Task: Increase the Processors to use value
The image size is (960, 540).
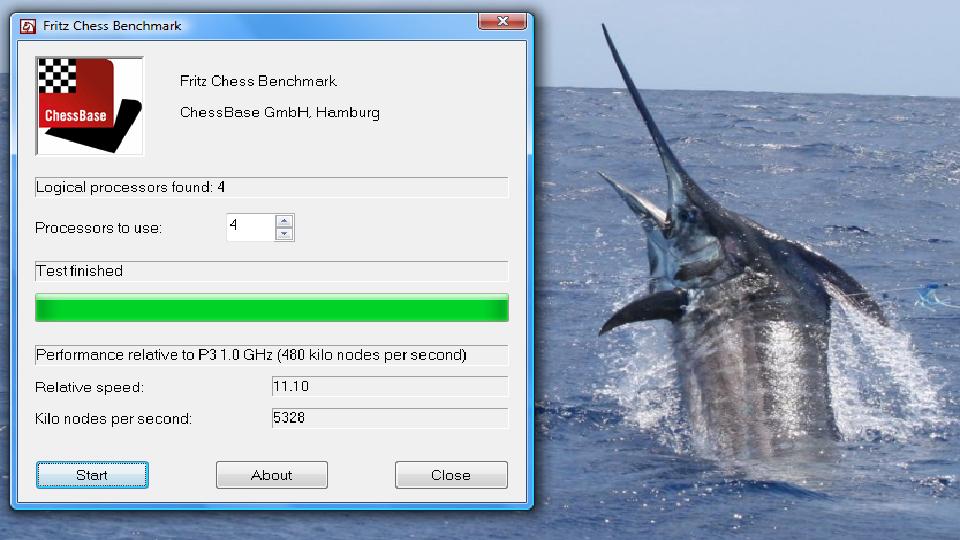Action: tap(284, 221)
